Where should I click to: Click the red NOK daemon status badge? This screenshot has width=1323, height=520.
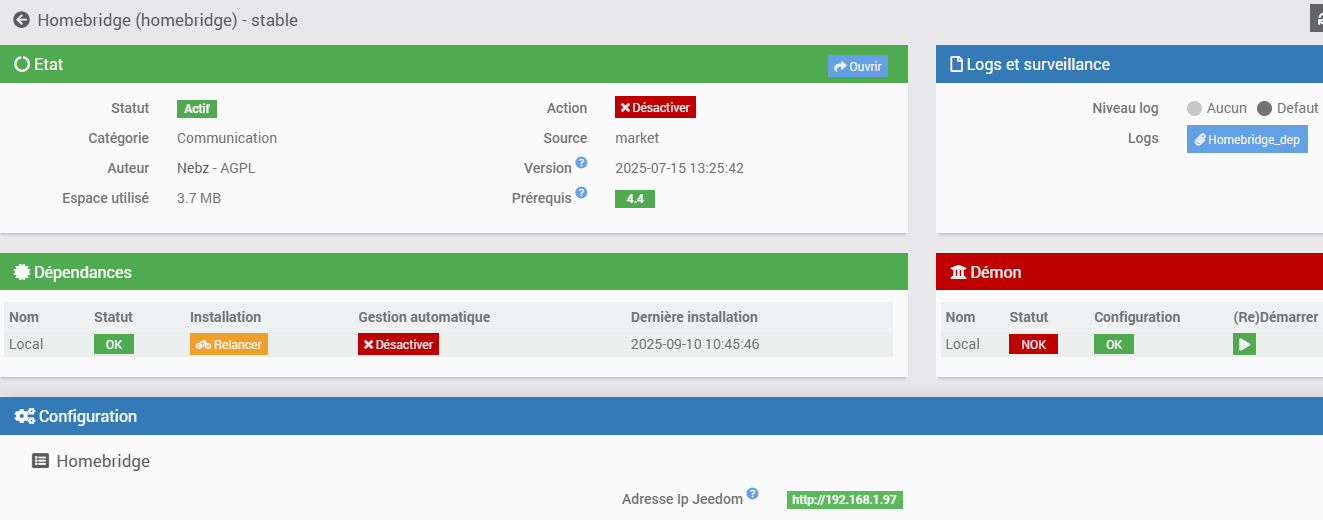pyautogui.click(x=1033, y=344)
